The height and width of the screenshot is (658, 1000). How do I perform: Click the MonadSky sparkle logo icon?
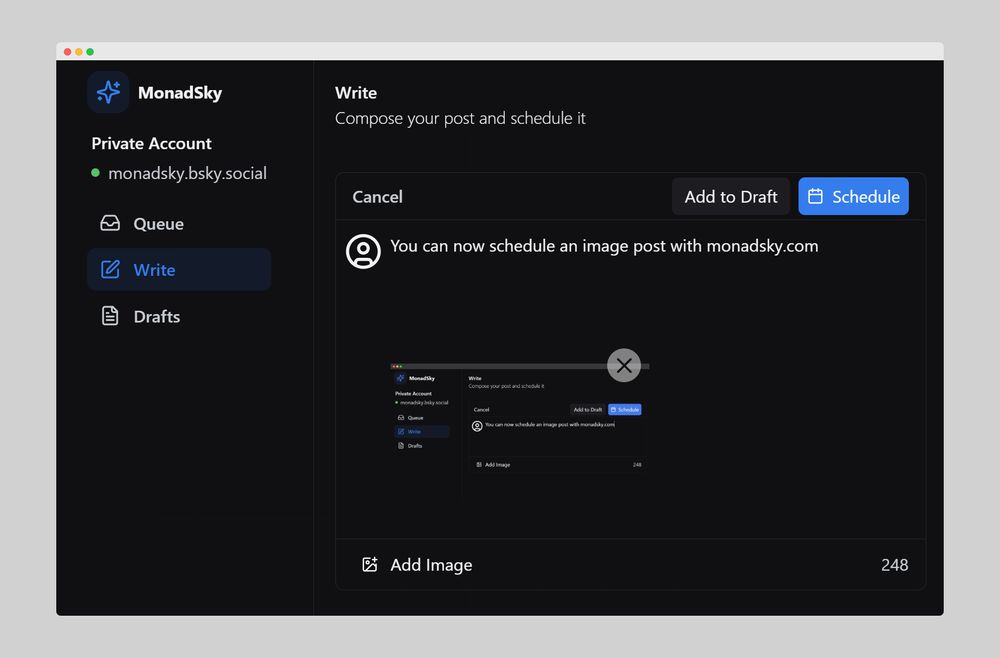point(108,92)
